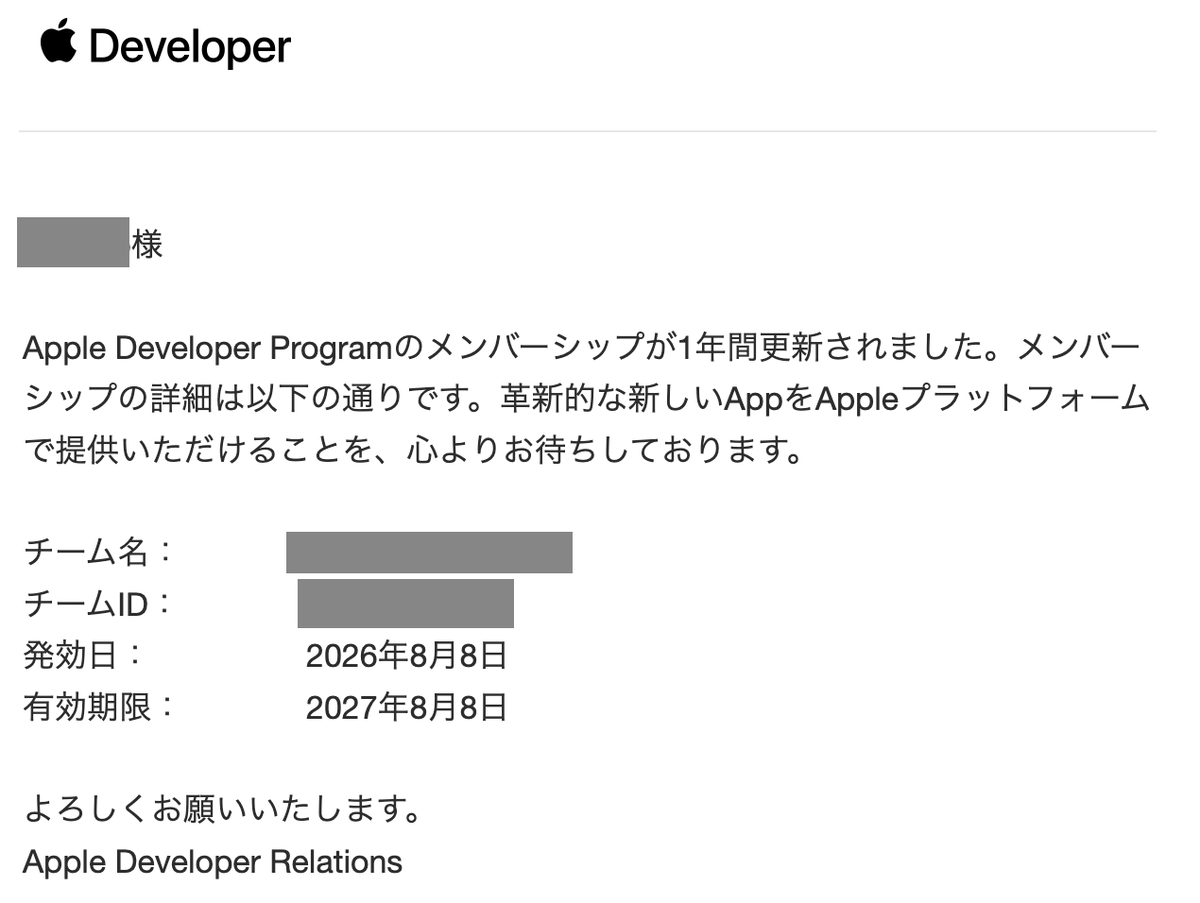The width and height of the screenshot is (1200, 903).
Task: Select the date 2026年8月8日
Action: coord(407,656)
